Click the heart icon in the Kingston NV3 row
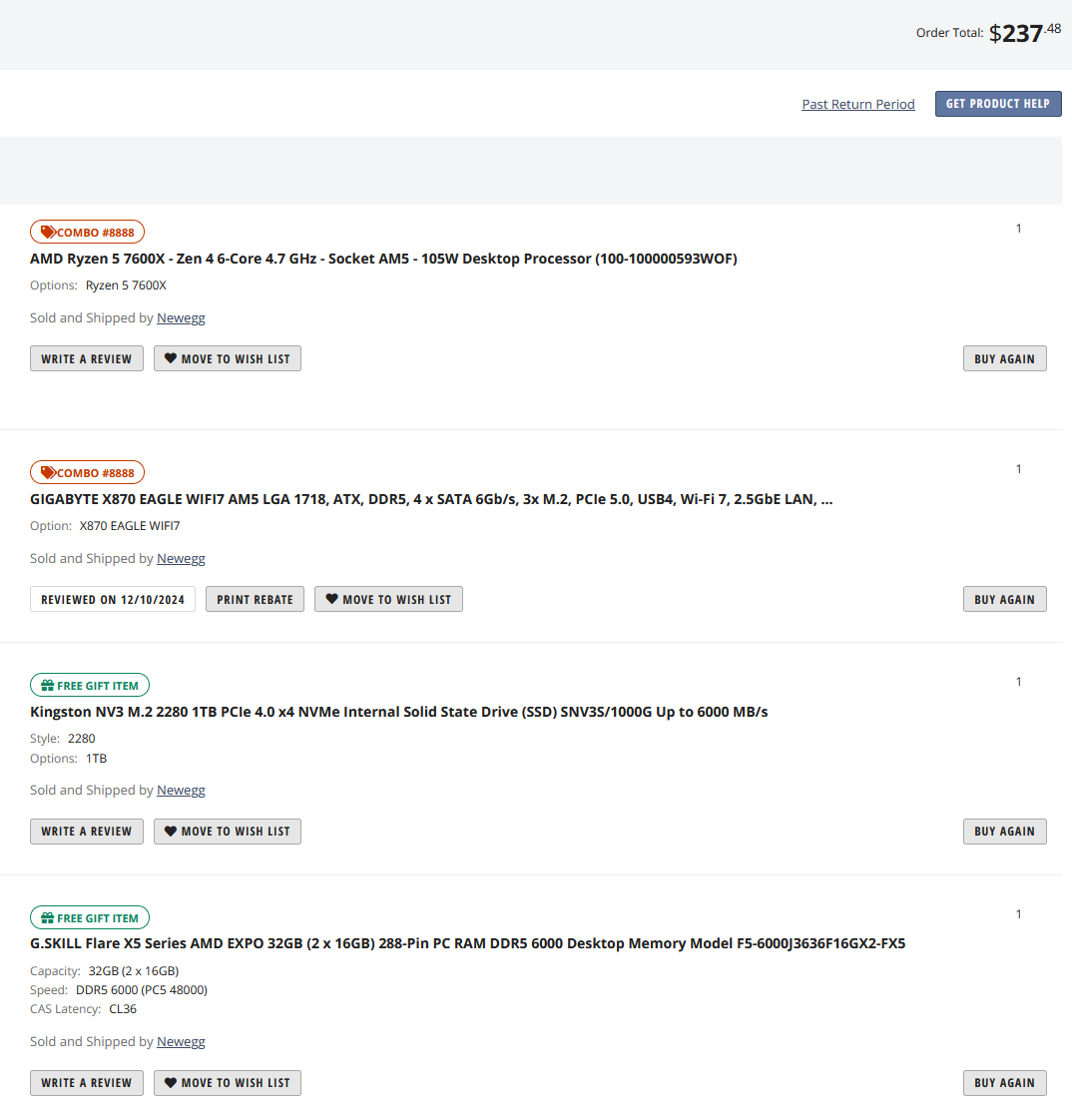 170,832
